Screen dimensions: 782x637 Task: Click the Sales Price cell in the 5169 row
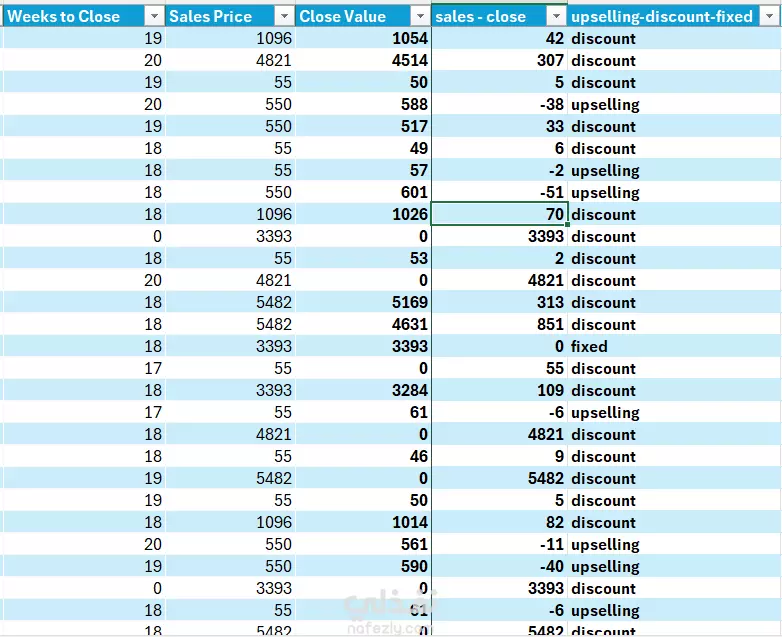pyautogui.click(x=230, y=302)
